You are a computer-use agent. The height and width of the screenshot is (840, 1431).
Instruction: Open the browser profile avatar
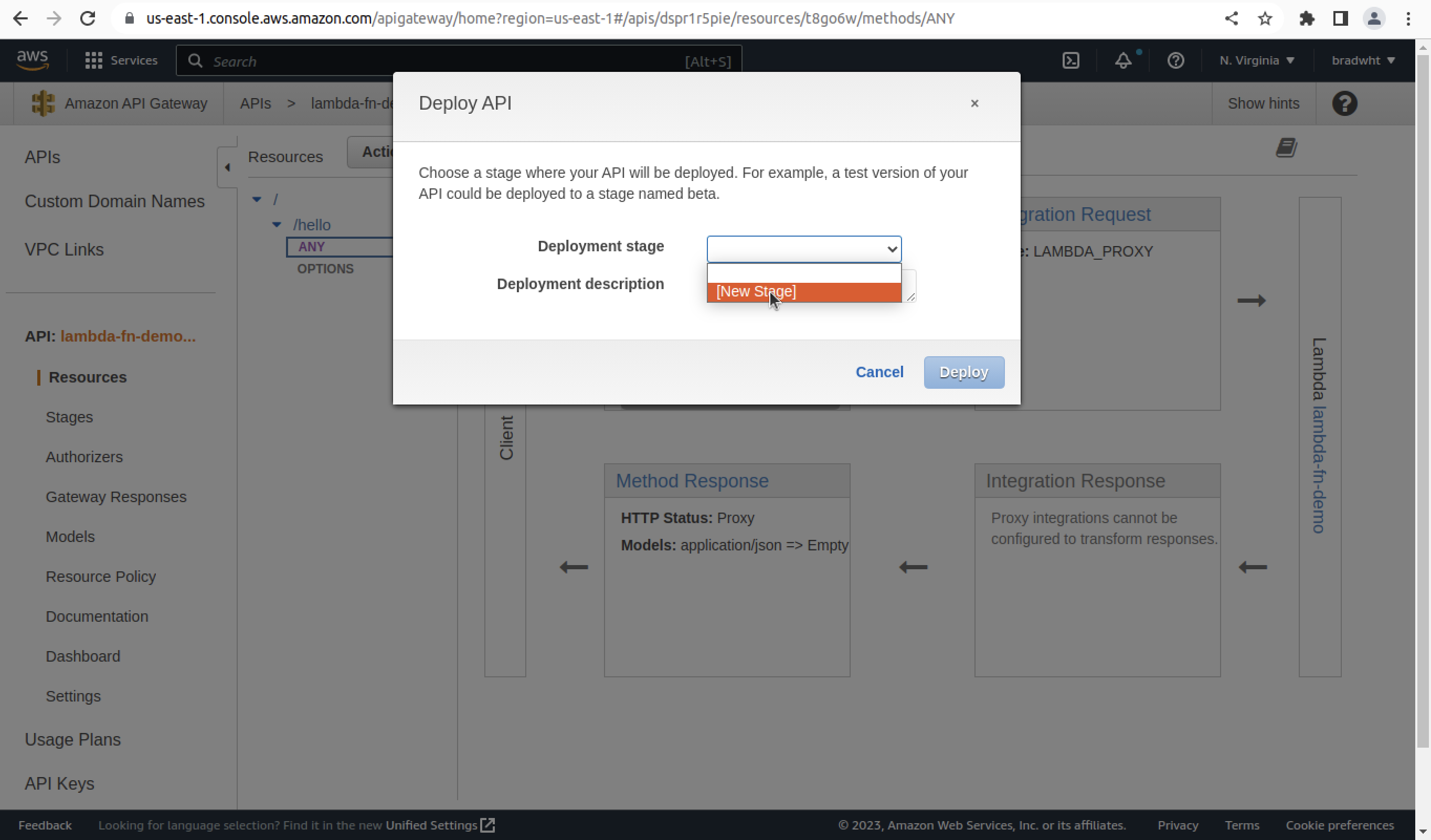coord(1374,18)
